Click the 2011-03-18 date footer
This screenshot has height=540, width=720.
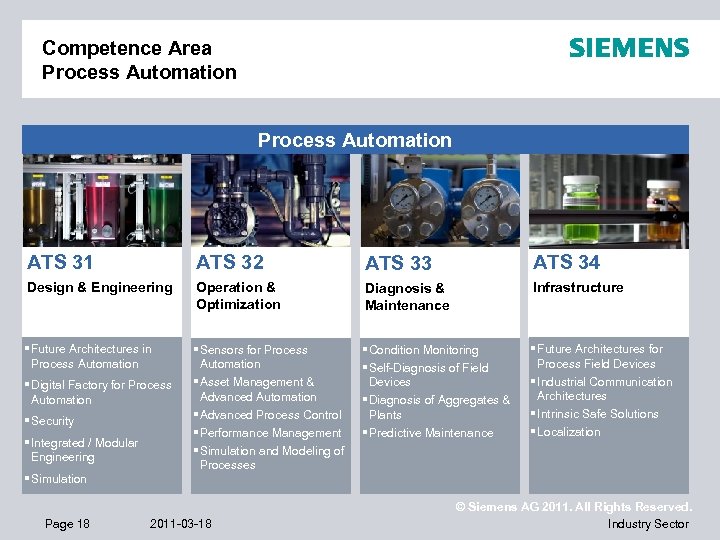[x=180, y=524]
